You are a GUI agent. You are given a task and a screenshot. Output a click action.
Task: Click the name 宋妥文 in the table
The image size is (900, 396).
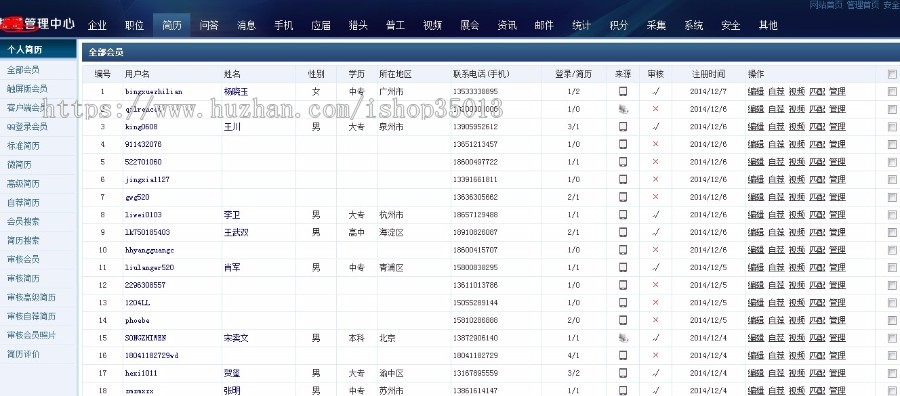click(x=236, y=338)
